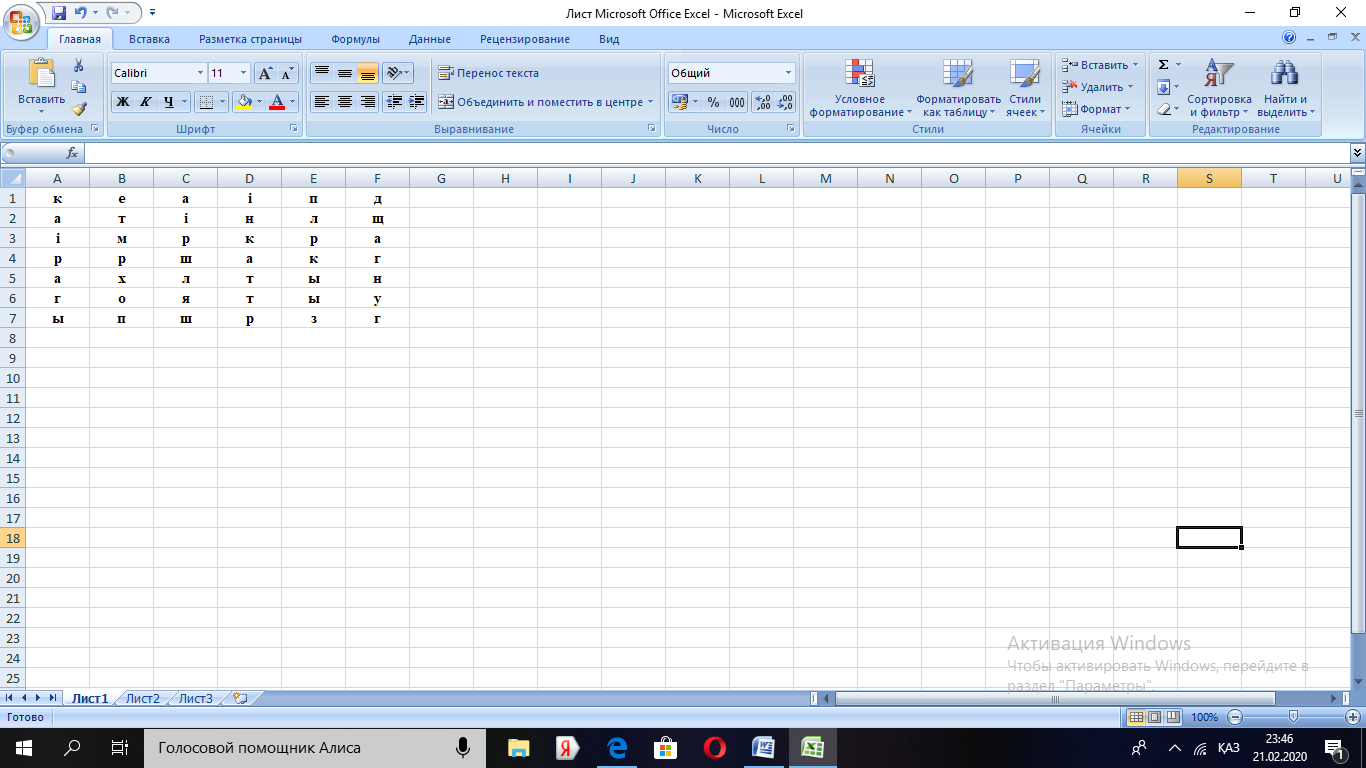
Task: Align text left
Action: [321, 102]
